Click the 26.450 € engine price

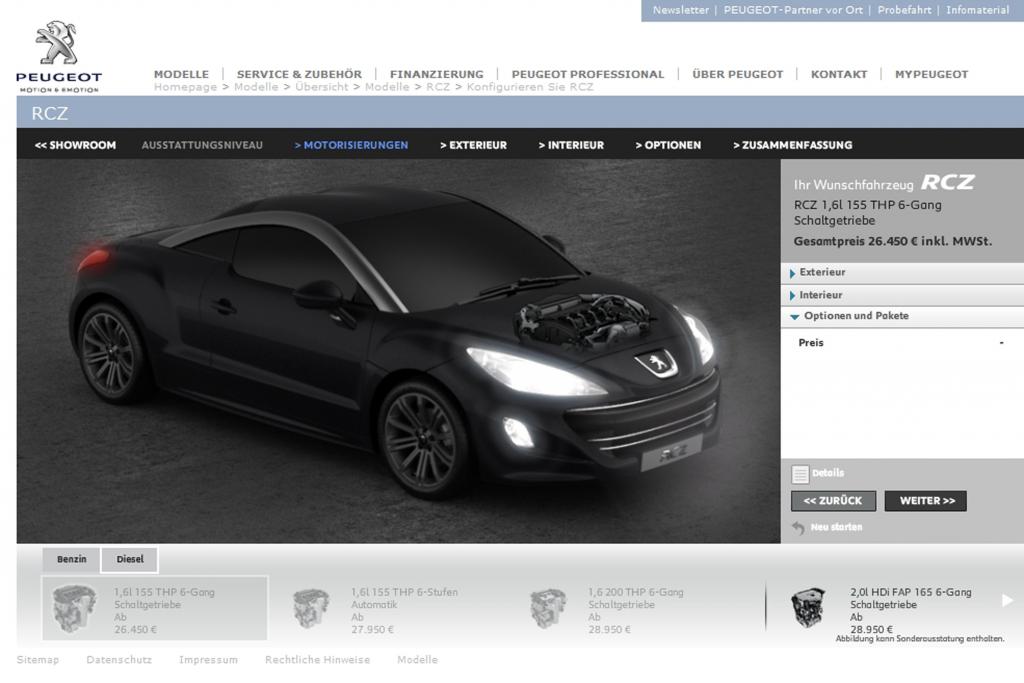pos(135,629)
